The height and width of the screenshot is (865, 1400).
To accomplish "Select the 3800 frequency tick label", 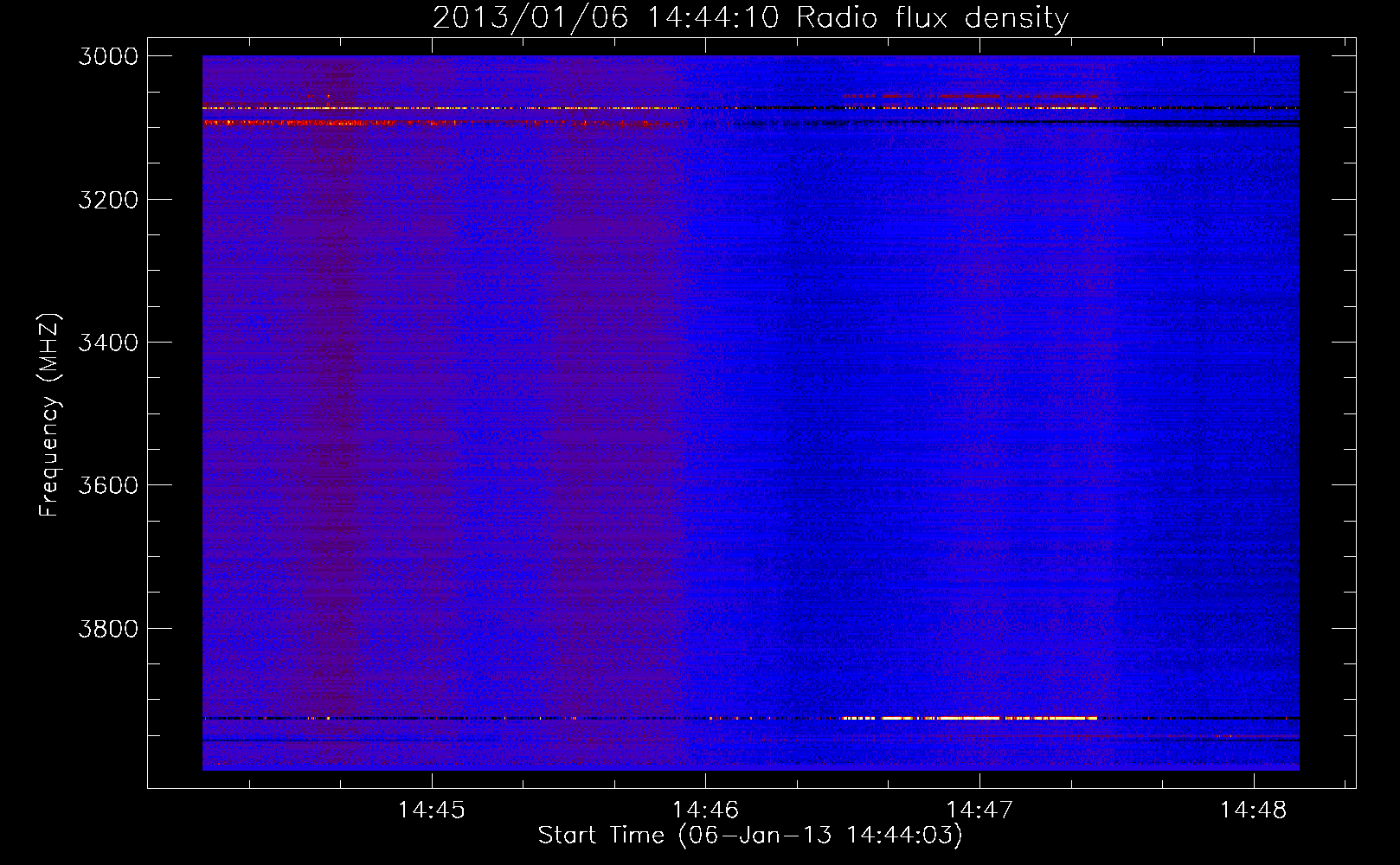I will [108, 628].
